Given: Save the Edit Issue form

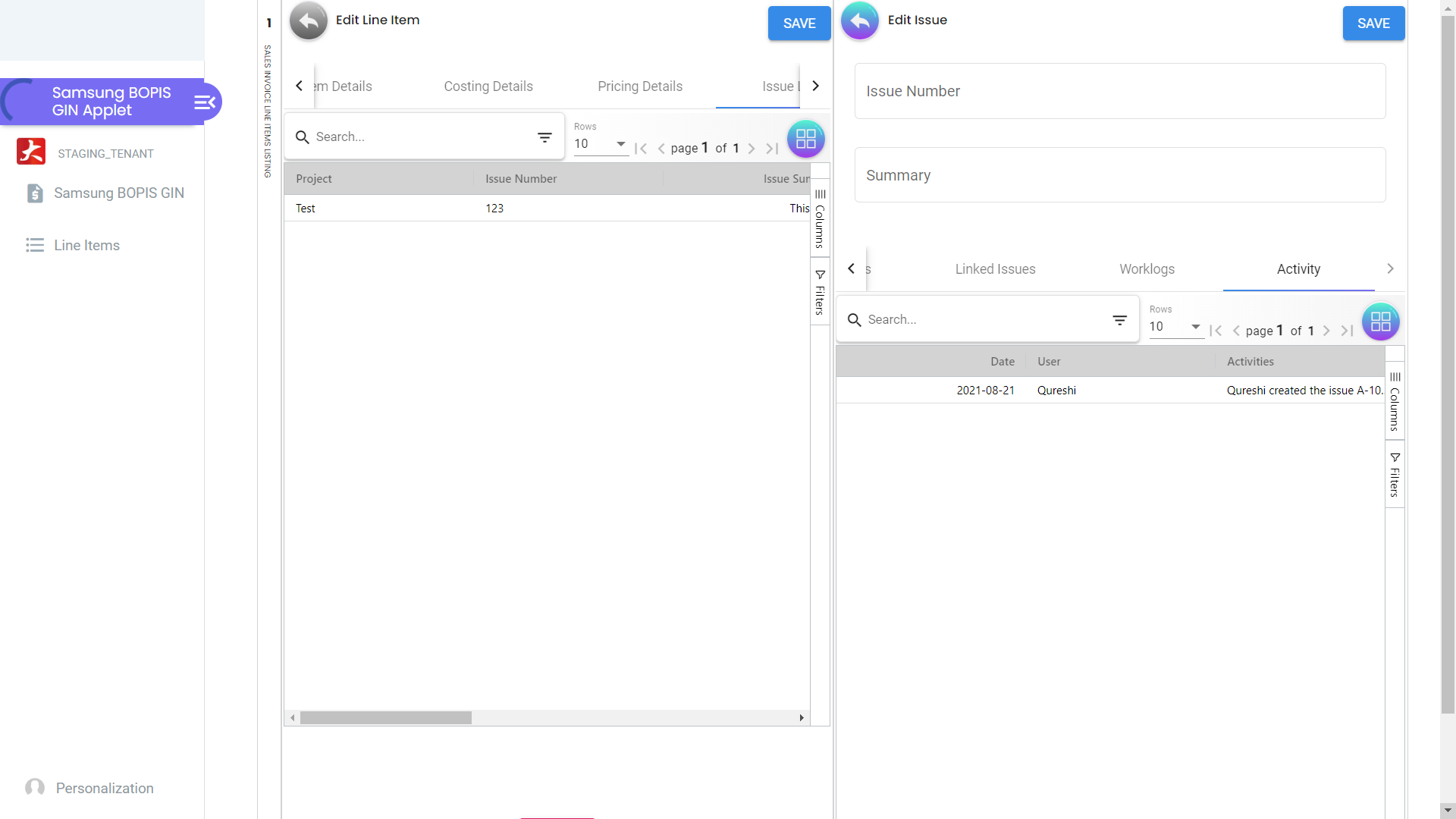Looking at the screenshot, I should click(x=1373, y=24).
